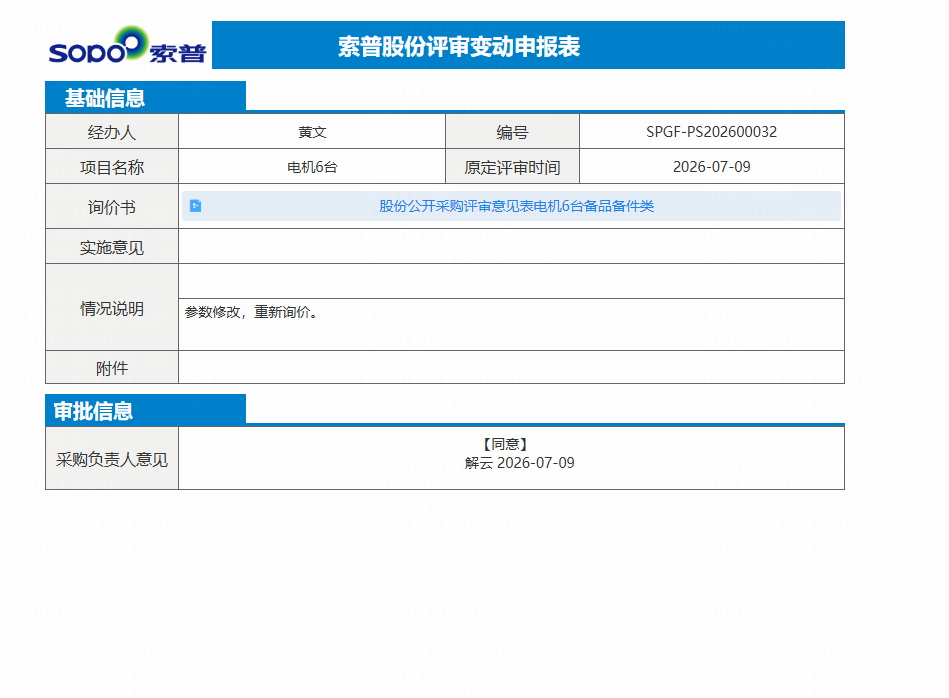Screen dimensions: 949x698
Task: Click the empty 附件 value field
Action: 511,367
